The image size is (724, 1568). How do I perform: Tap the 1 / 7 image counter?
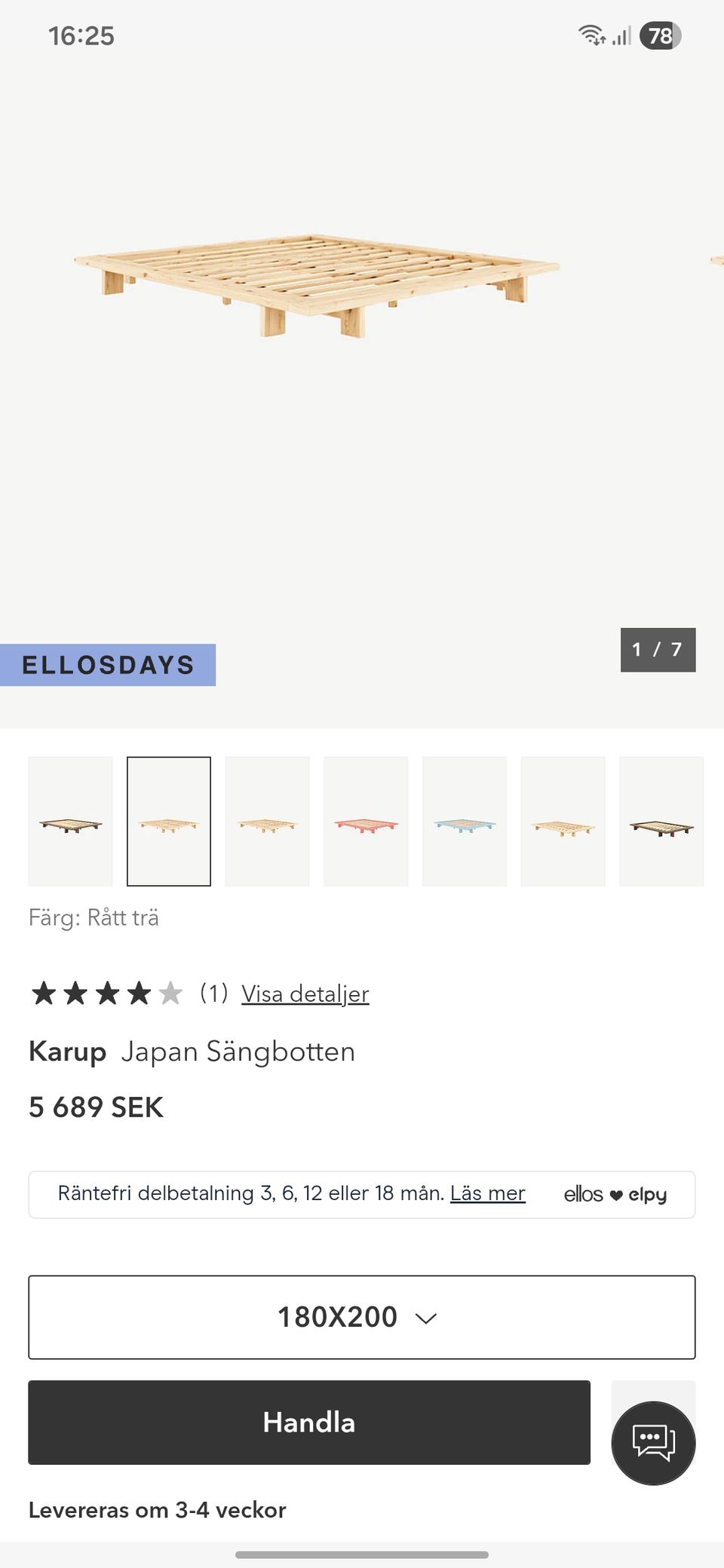click(x=658, y=649)
